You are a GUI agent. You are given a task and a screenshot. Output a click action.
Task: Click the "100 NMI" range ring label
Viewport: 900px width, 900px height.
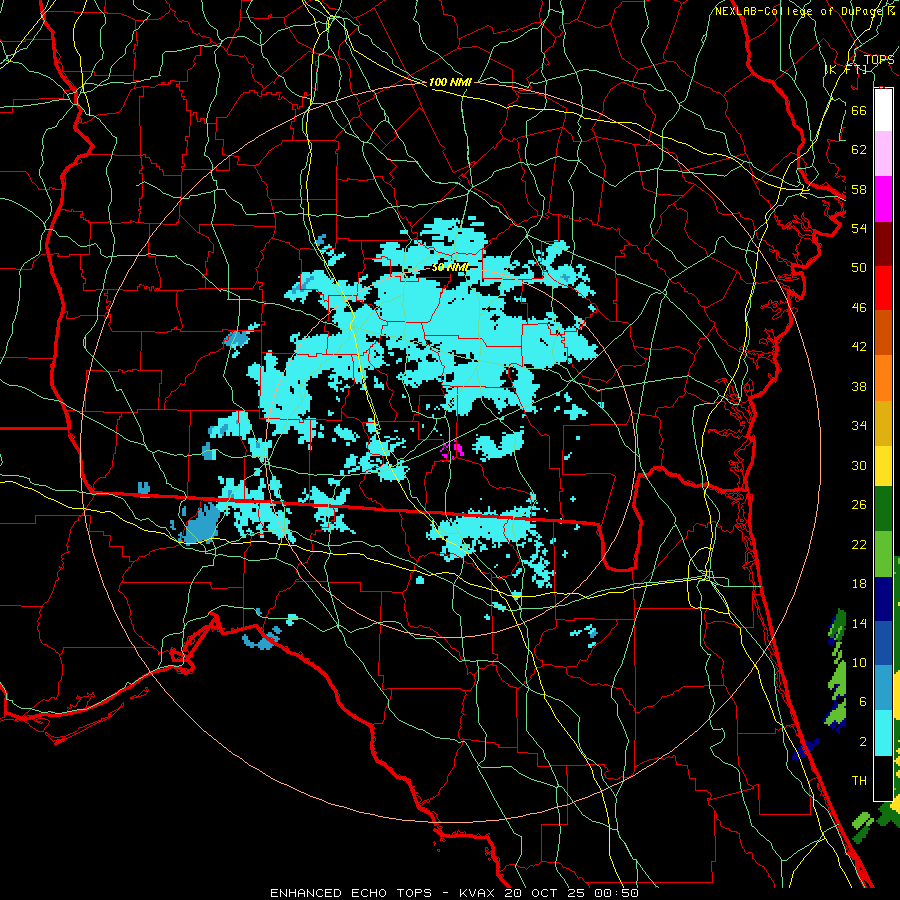450,82
